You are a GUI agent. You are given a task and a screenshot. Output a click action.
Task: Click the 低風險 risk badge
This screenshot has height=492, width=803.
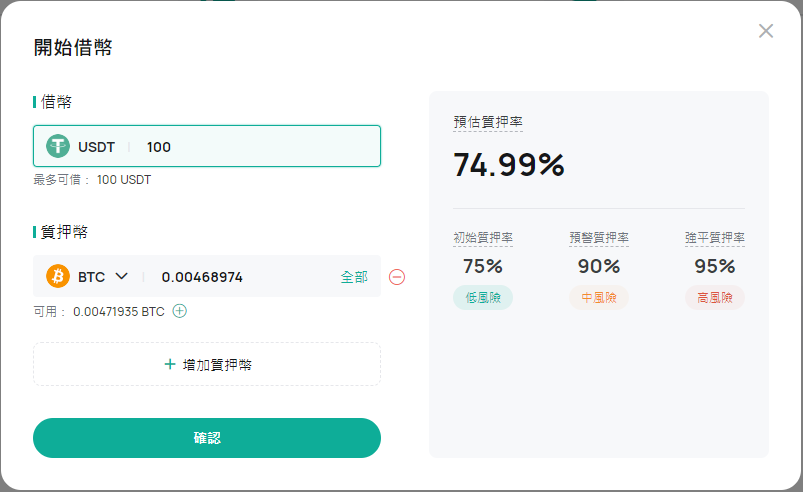click(x=483, y=297)
